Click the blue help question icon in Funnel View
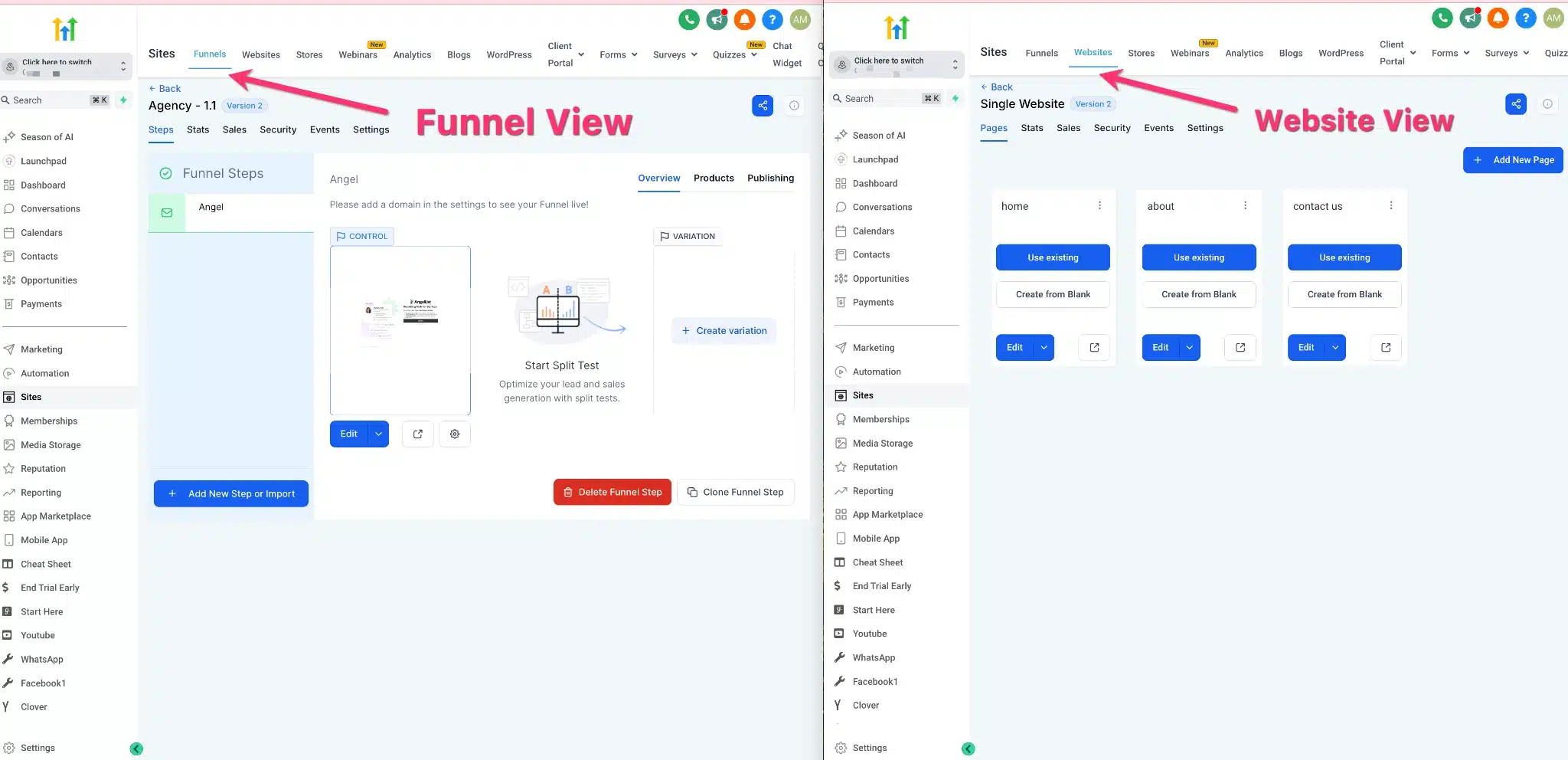1568x760 pixels. tap(773, 20)
